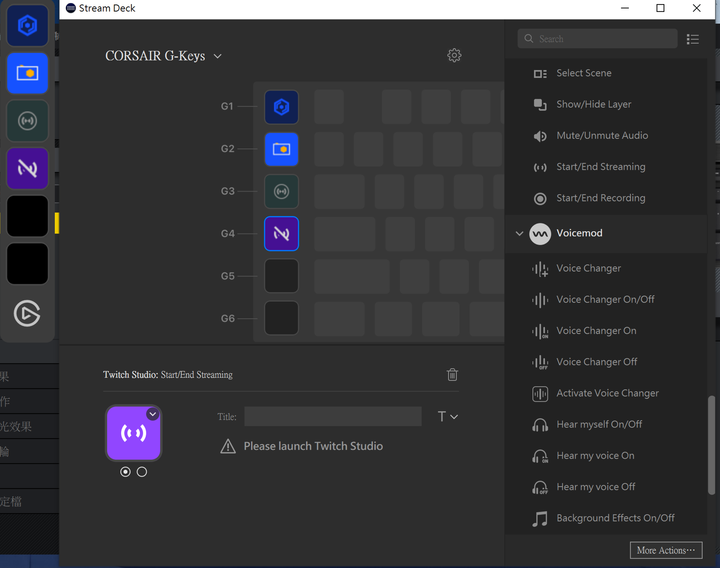Viewport: 720px width, 568px height.
Task: Click the Elgato logo in sidebar
Action: point(27,314)
